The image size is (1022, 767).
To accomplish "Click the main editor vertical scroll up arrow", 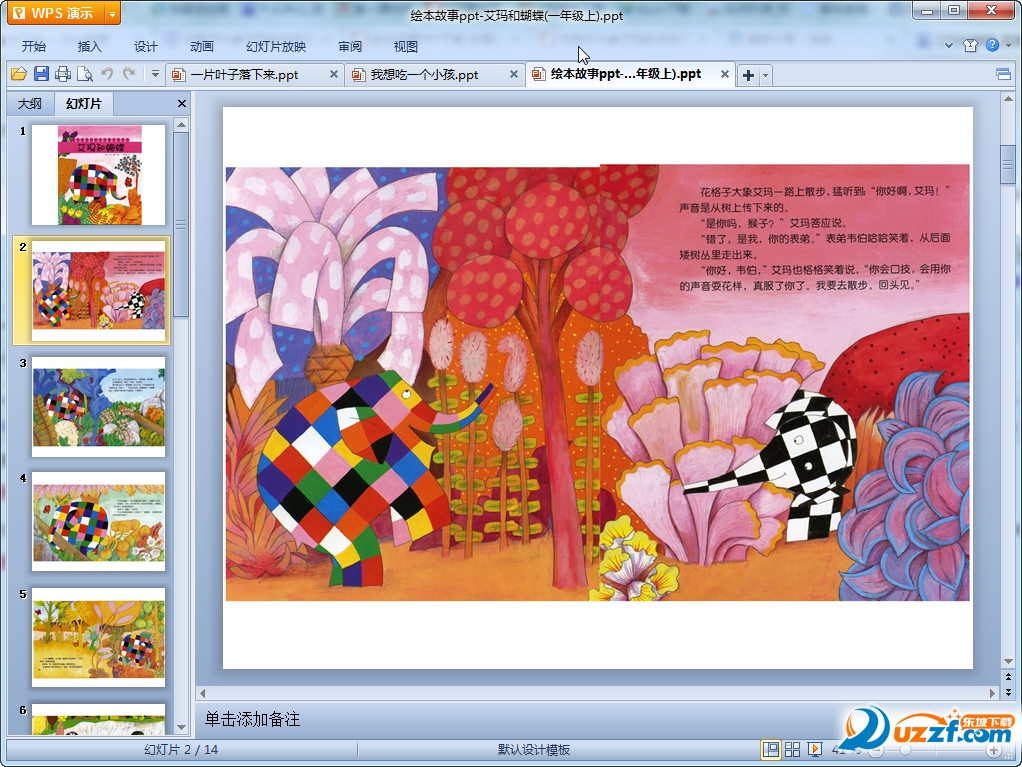I will tap(1008, 99).
